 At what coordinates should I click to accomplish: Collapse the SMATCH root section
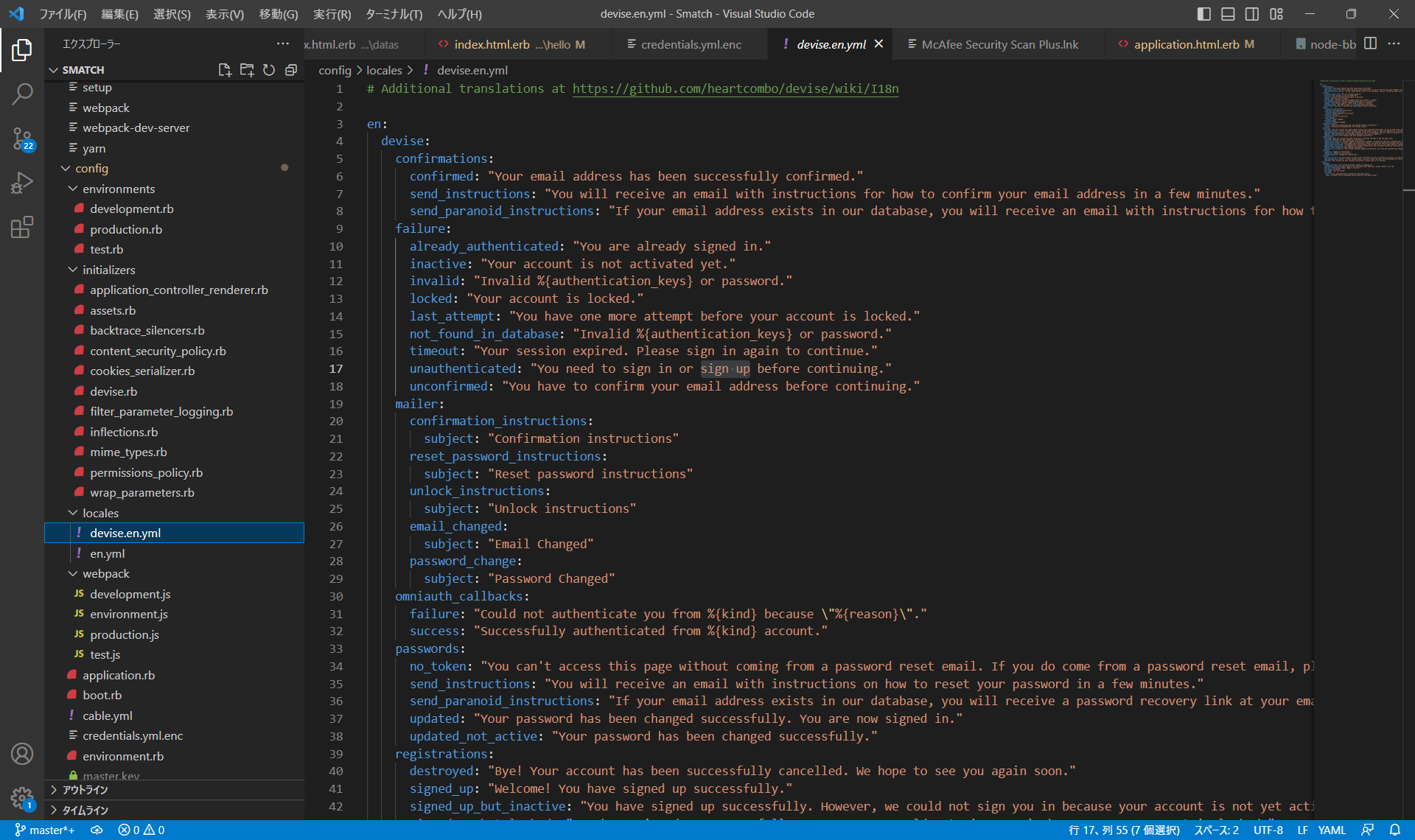(53, 70)
